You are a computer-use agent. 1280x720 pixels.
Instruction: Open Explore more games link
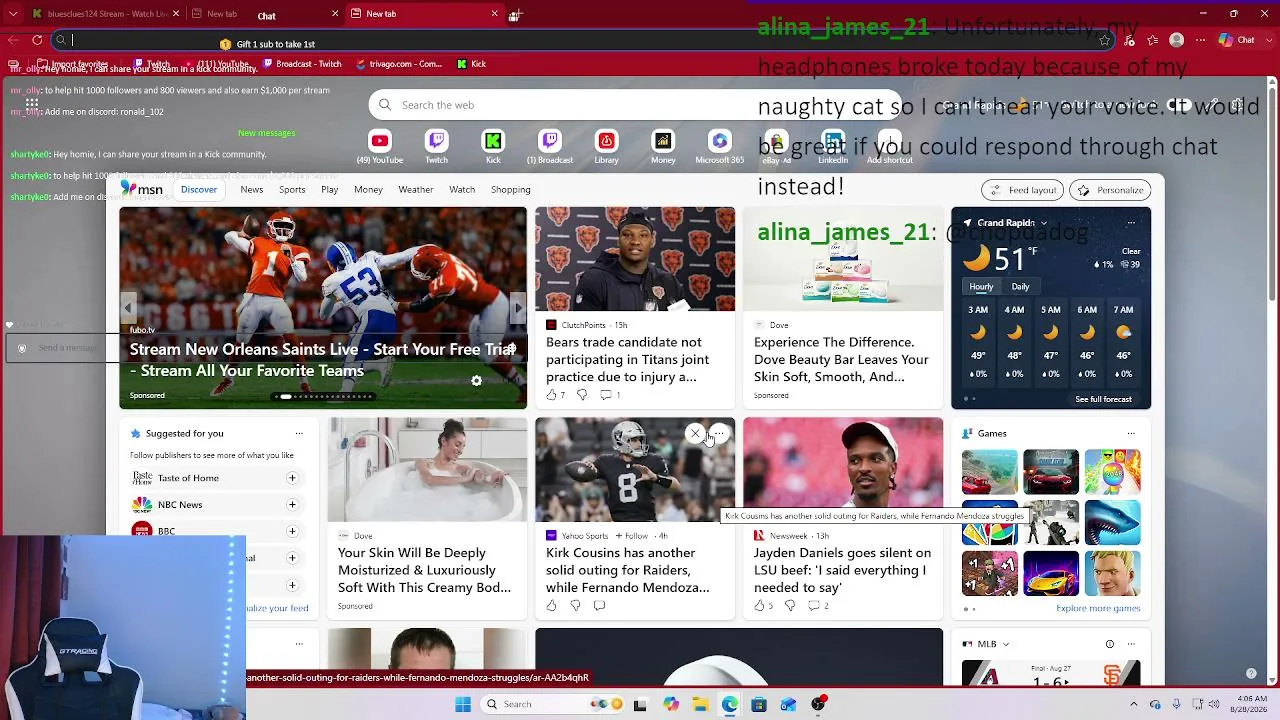click(1098, 608)
